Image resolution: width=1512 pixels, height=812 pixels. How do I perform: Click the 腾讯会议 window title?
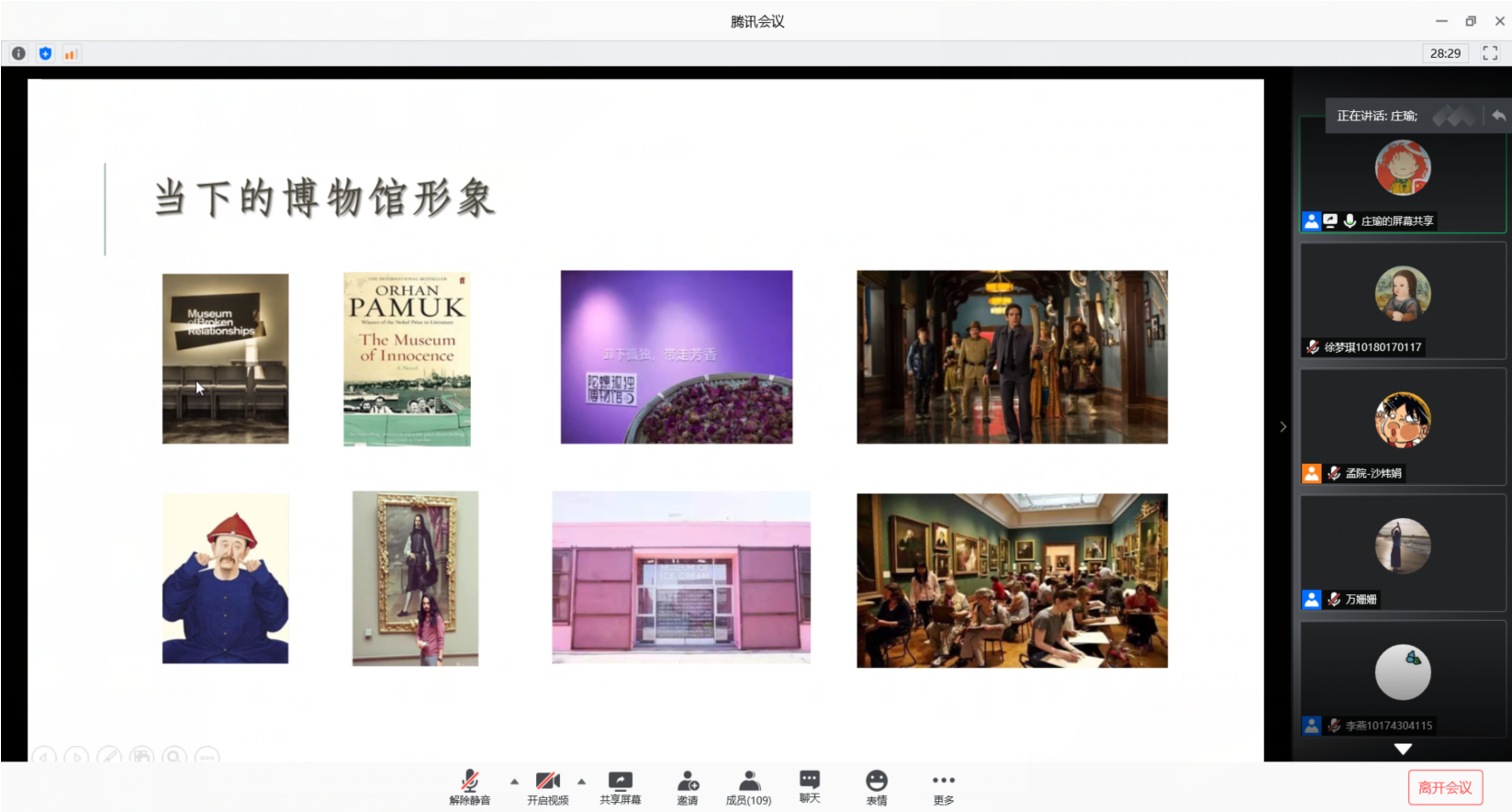pos(757,21)
